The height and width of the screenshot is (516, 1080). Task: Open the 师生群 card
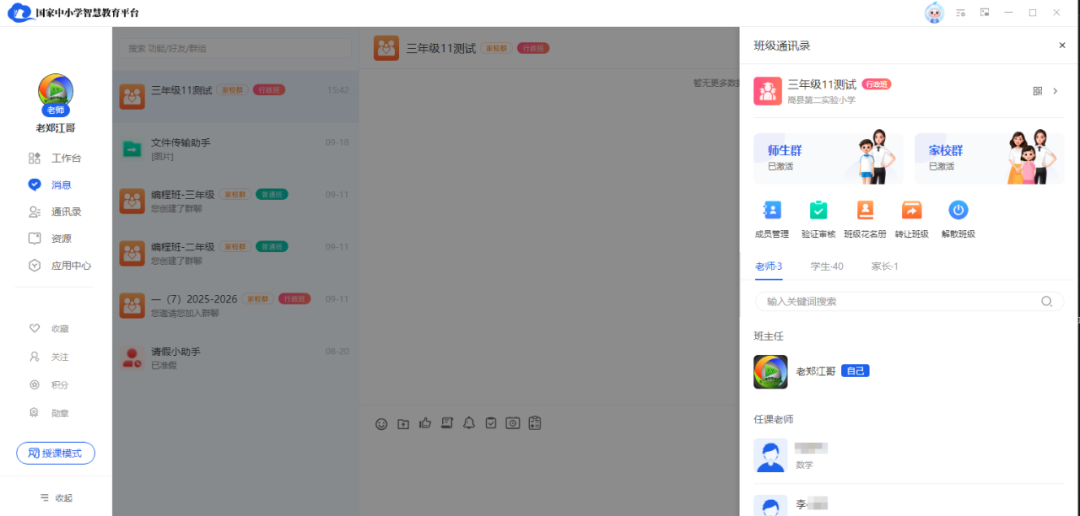point(828,158)
